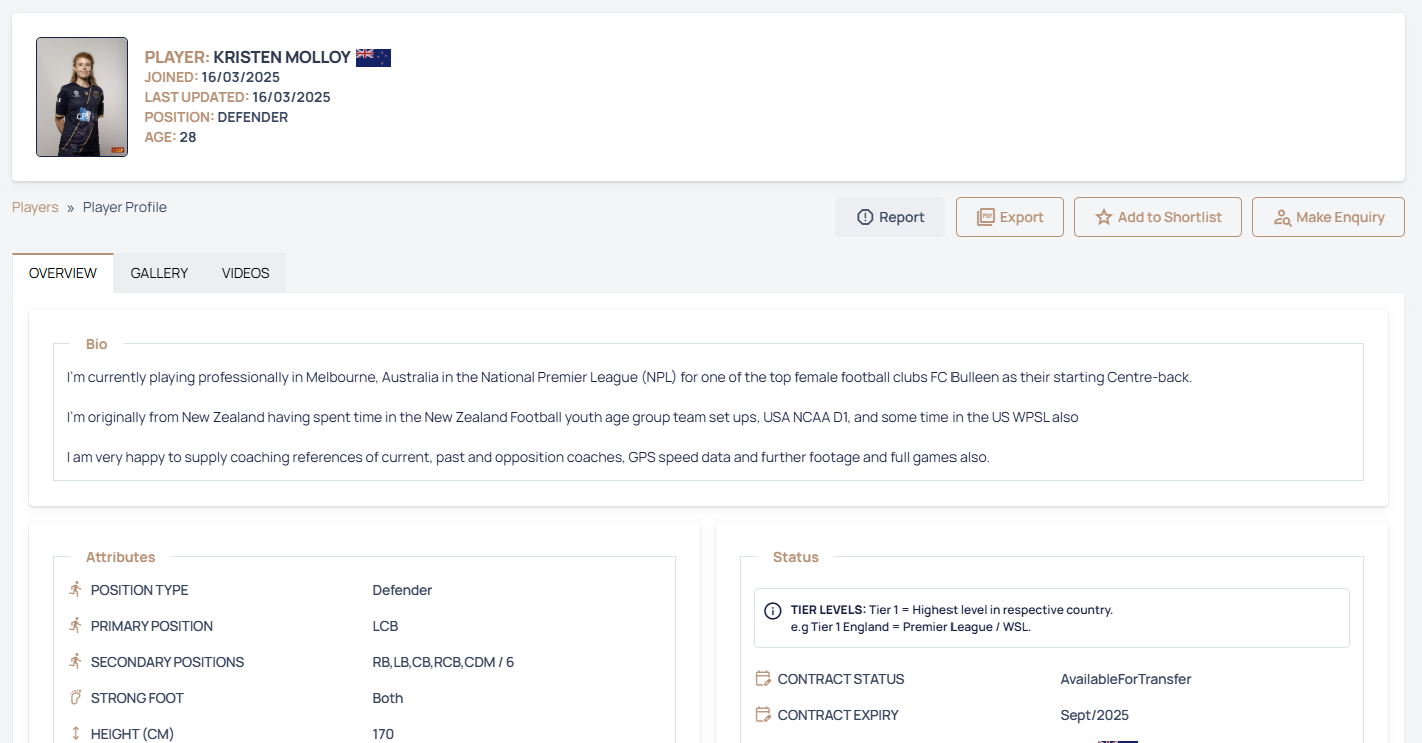1422x743 pixels.
Task: Switch to the Videos tab
Action: (x=246, y=273)
